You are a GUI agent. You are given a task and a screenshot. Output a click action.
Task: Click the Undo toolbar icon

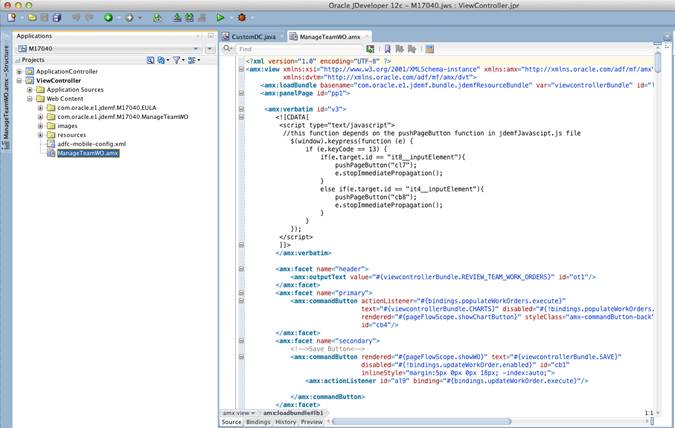pos(76,18)
